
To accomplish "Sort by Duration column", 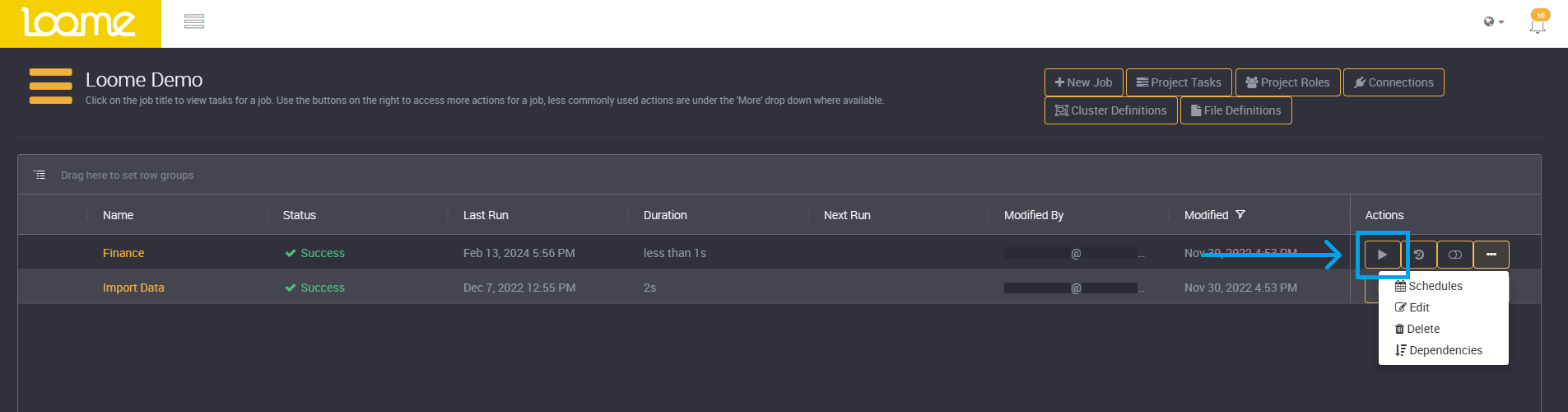I will (665, 215).
